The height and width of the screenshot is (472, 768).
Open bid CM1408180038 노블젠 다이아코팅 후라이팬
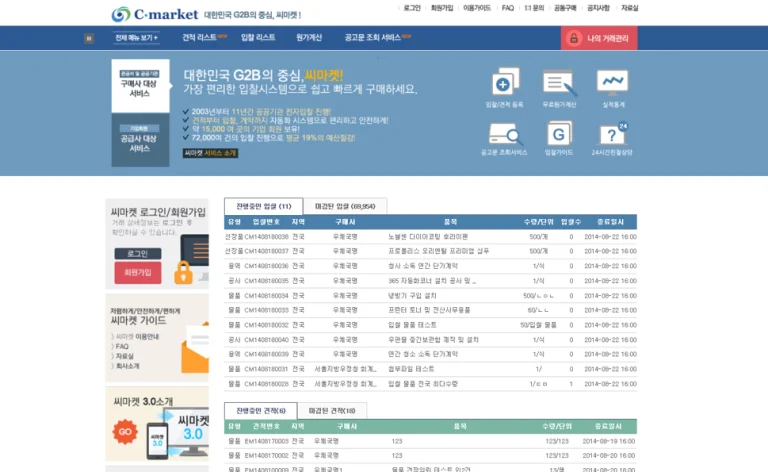[x=431, y=237]
